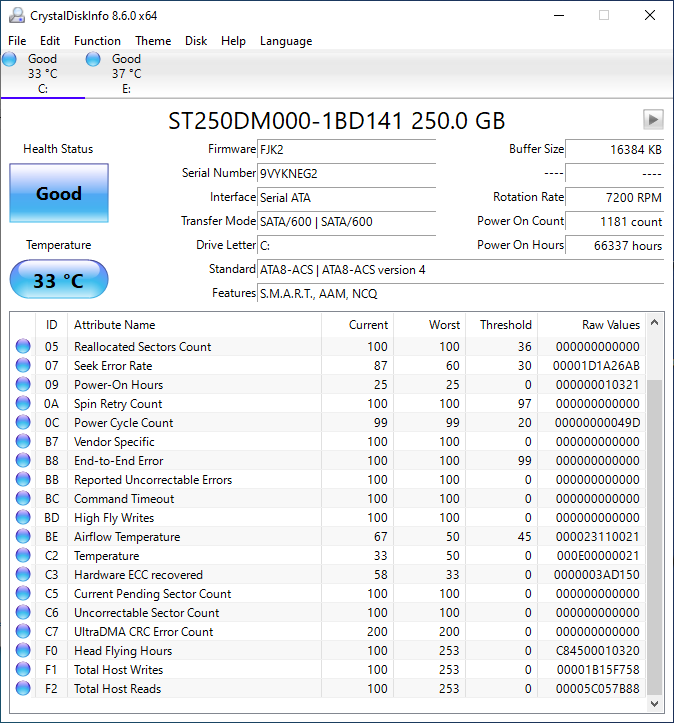Screen dimensions: 674x723
Task: Open the File menu
Action: point(17,41)
